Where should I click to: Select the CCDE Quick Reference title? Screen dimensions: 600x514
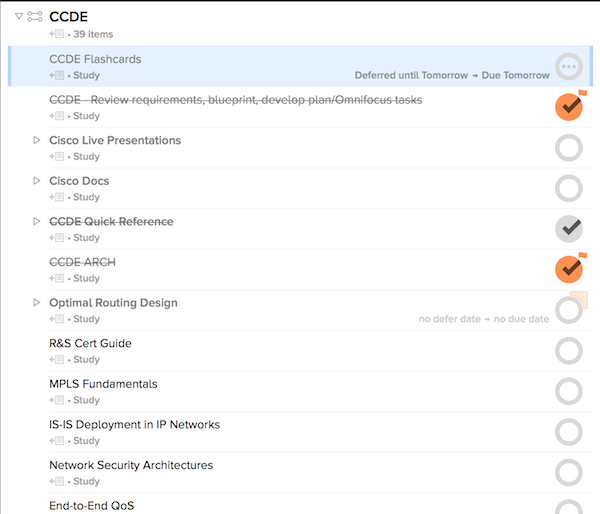coord(111,221)
